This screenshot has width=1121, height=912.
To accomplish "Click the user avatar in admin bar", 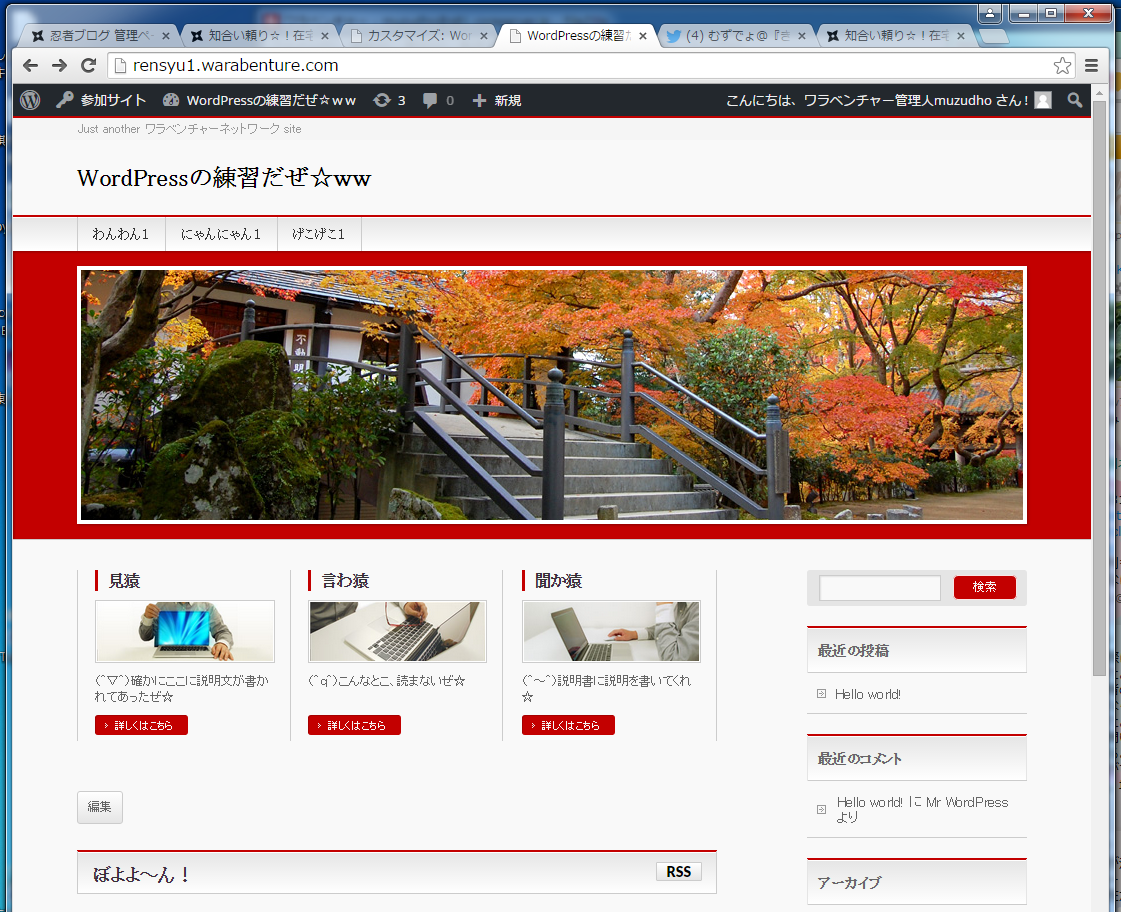I will pyautogui.click(x=1043, y=100).
